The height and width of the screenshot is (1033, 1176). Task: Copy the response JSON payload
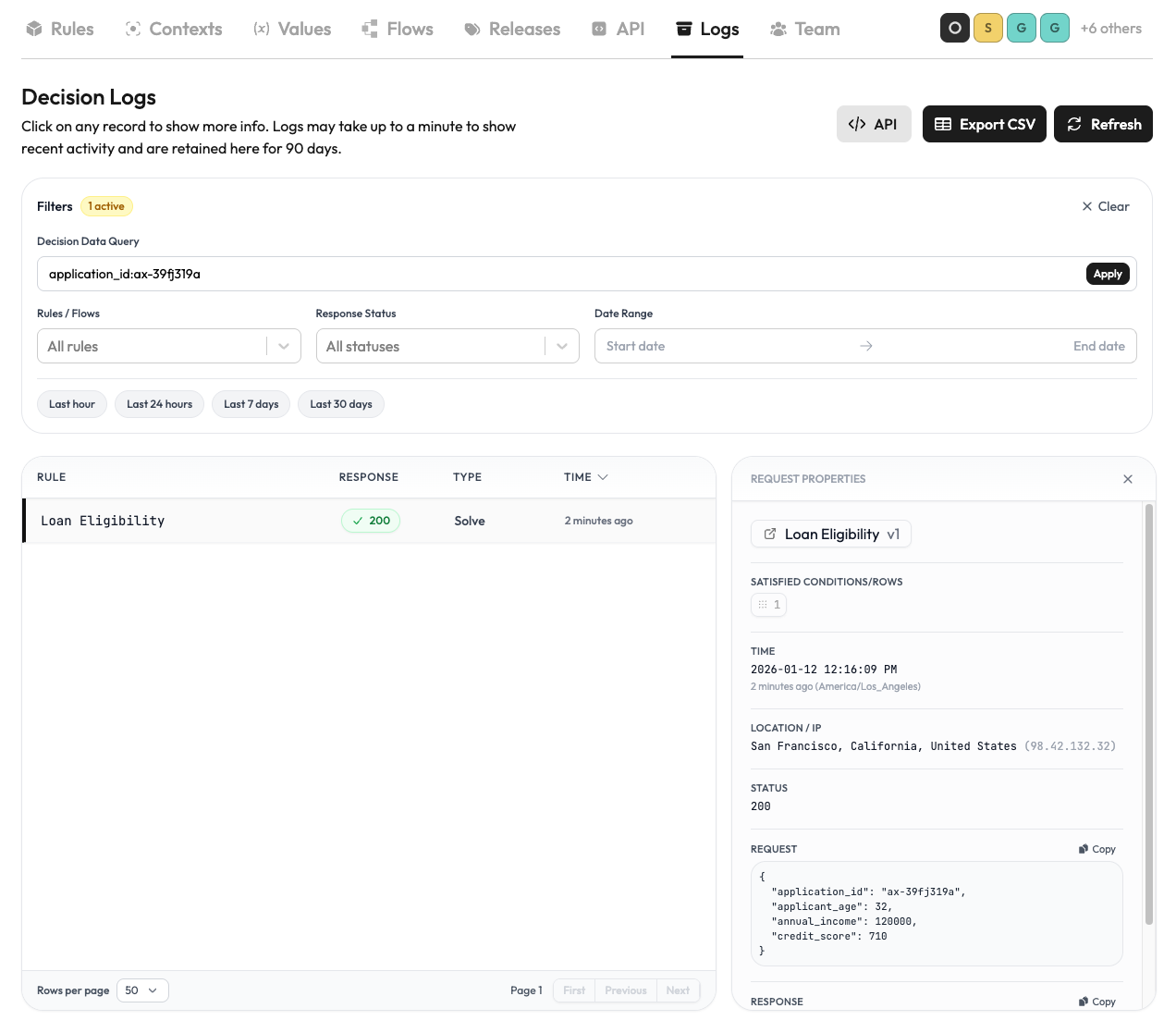[x=1096, y=1001]
